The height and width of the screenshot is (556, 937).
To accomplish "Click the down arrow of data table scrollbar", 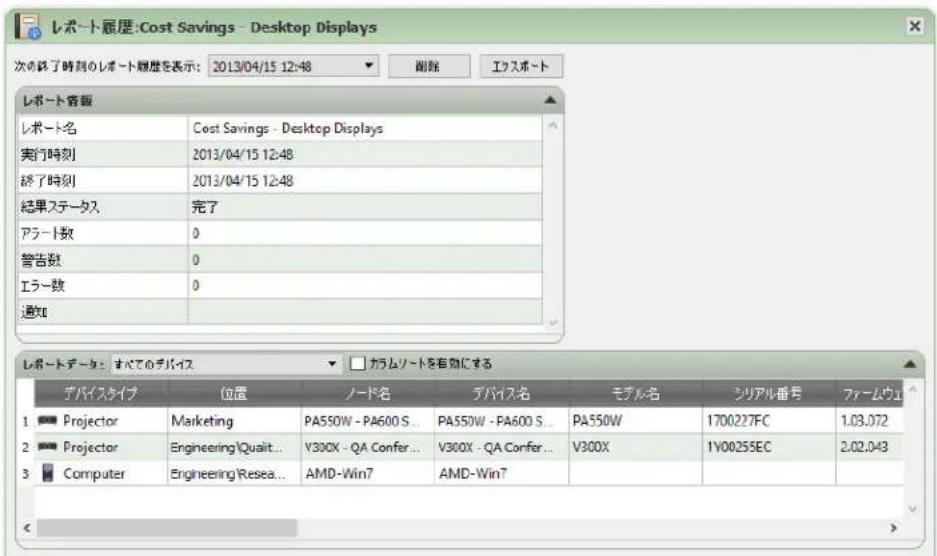I will coord(912,509).
